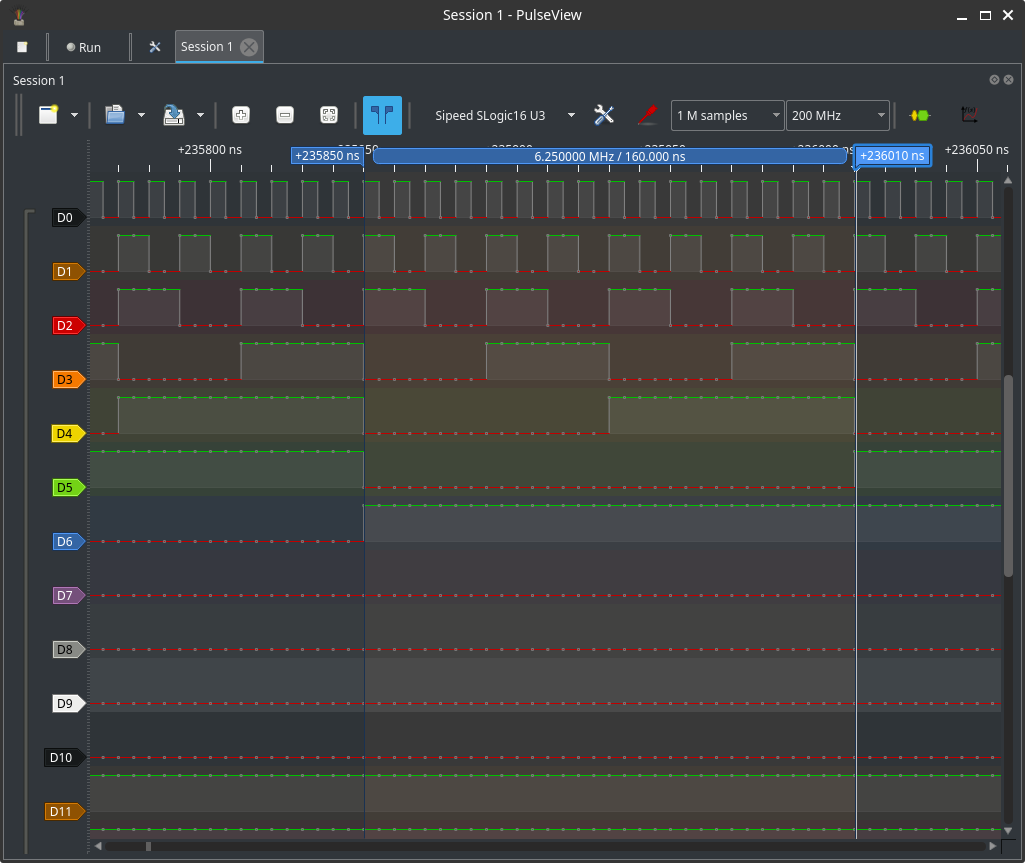Click the save capture icon

pyautogui.click(x=174, y=115)
